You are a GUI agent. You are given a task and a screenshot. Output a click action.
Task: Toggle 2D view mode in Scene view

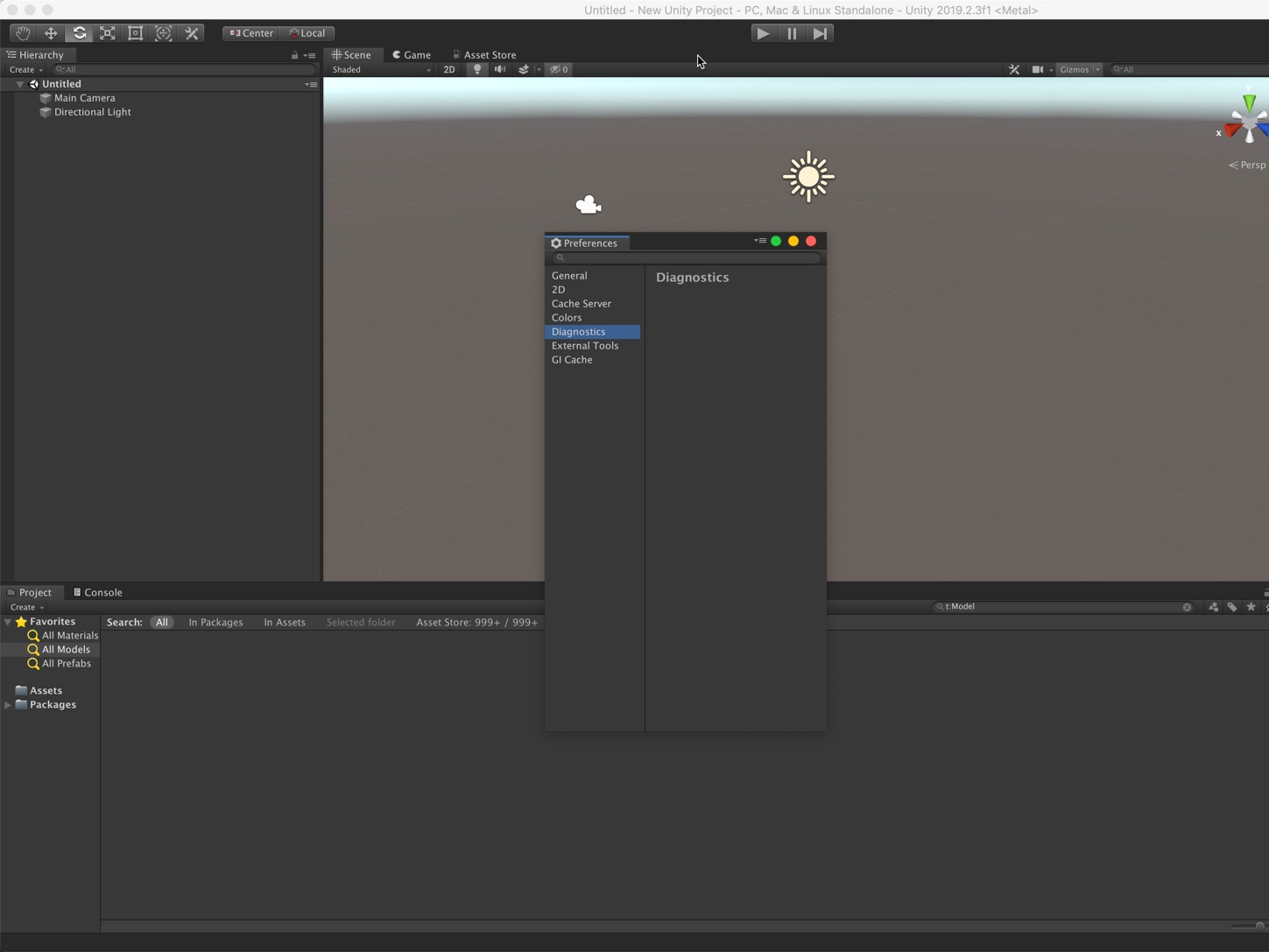[449, 69]
